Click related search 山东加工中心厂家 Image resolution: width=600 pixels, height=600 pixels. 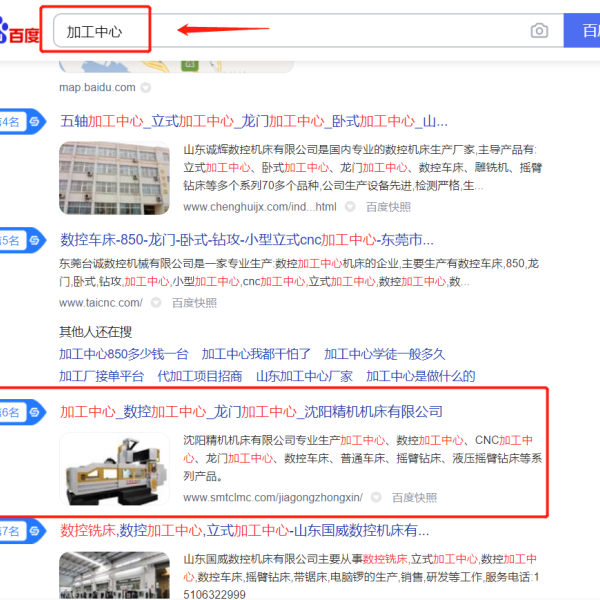coord(304,376)
